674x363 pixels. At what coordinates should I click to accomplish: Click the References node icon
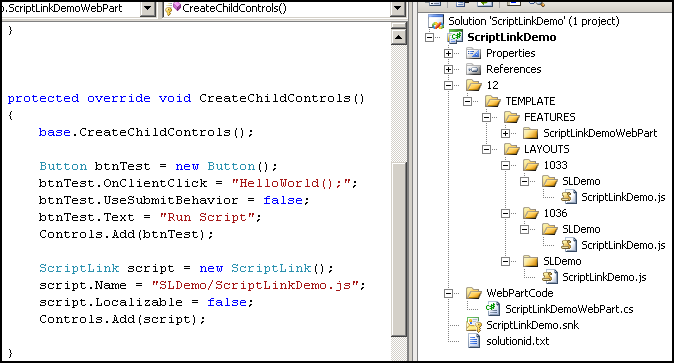[x=473, y=69]
